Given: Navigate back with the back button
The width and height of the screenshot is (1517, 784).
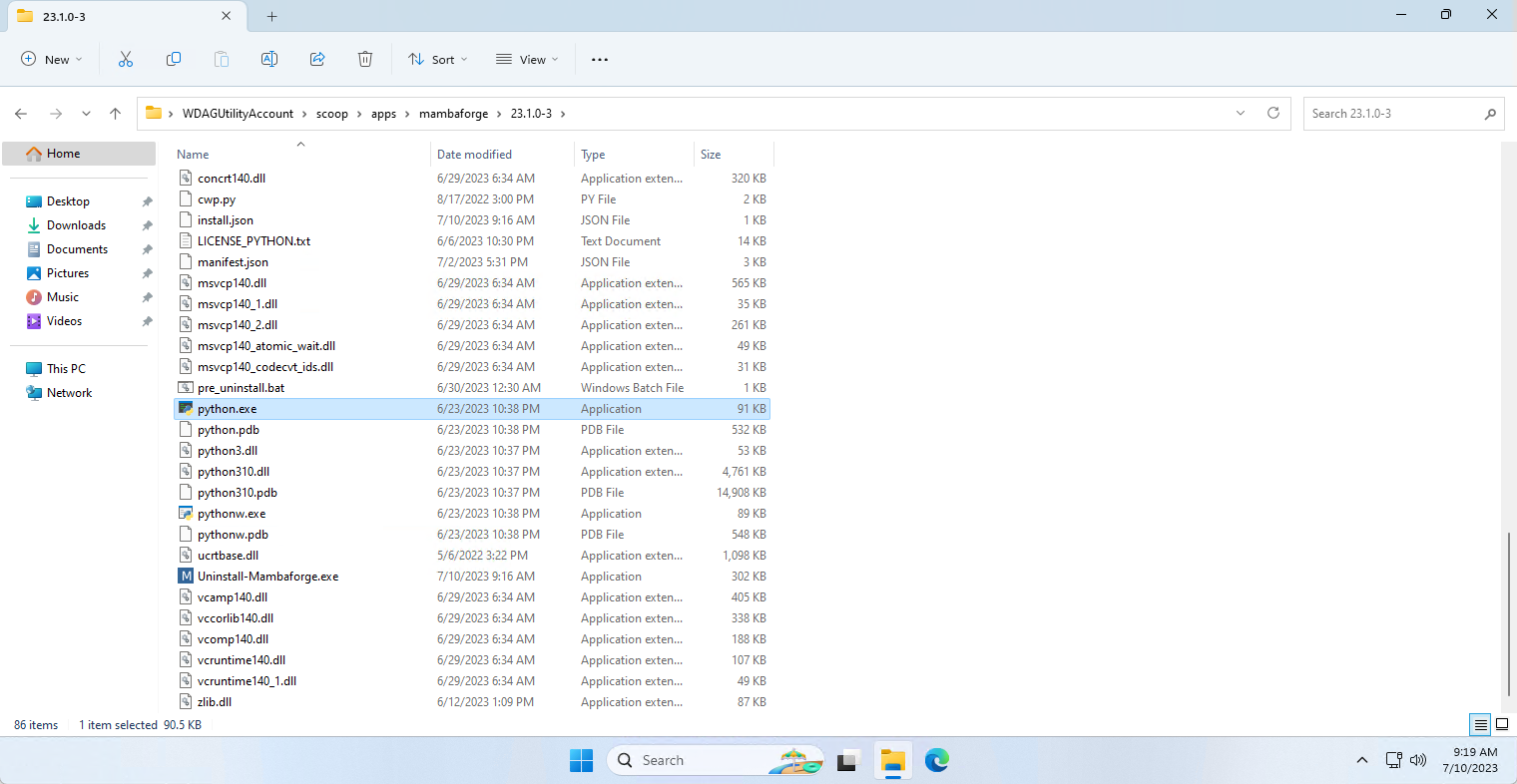Looking at the screenshot, I should click(x=21, y=113).
